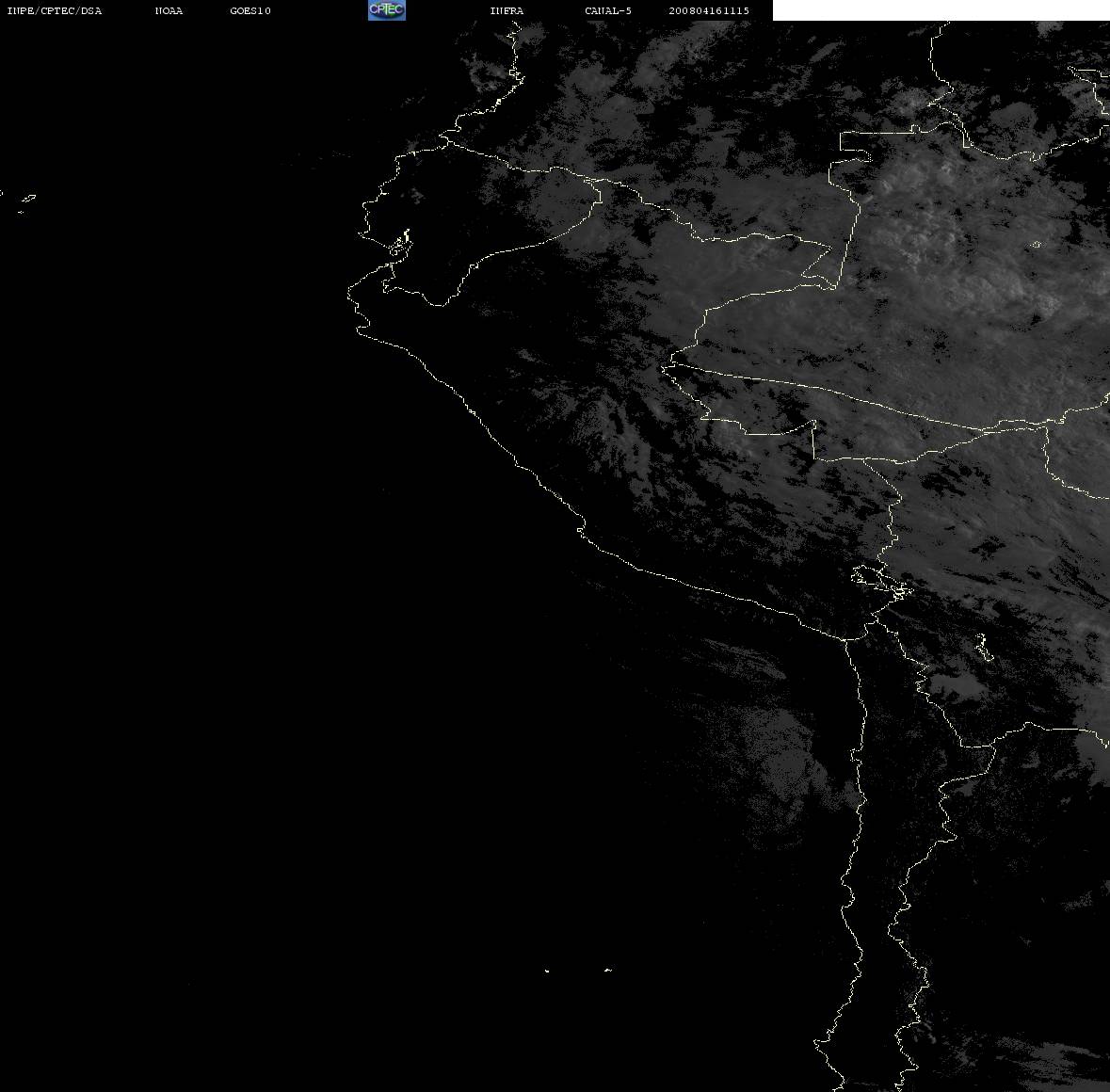Click the GOES10 satellite label
Viewport: 1110px width, 1092px height.
250,10
